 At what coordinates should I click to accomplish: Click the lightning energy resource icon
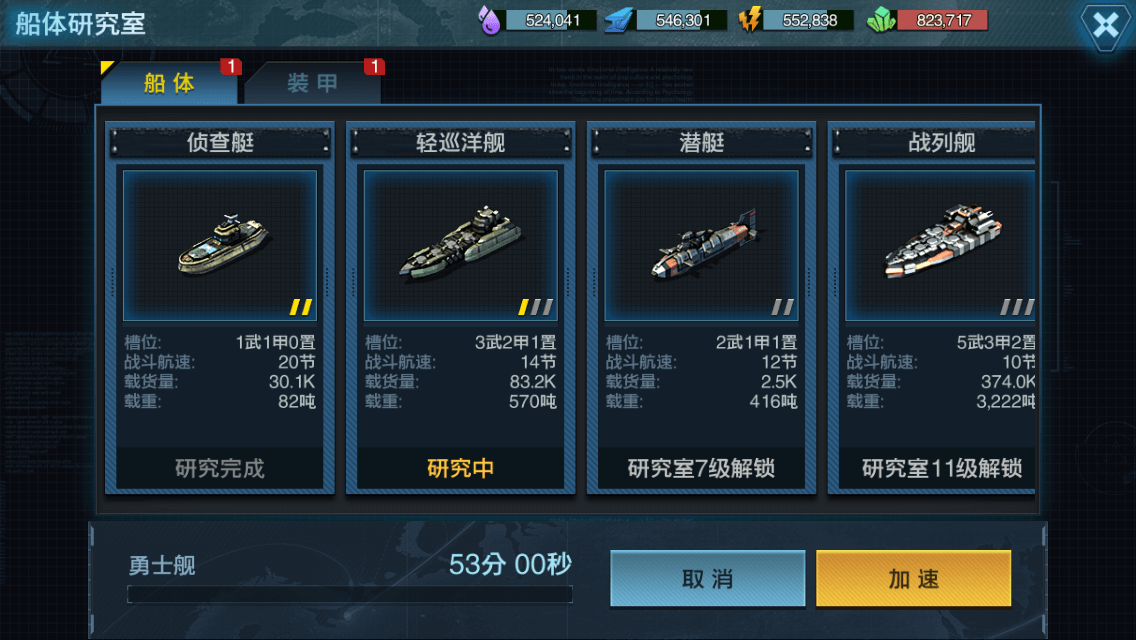tap(750, 20)
